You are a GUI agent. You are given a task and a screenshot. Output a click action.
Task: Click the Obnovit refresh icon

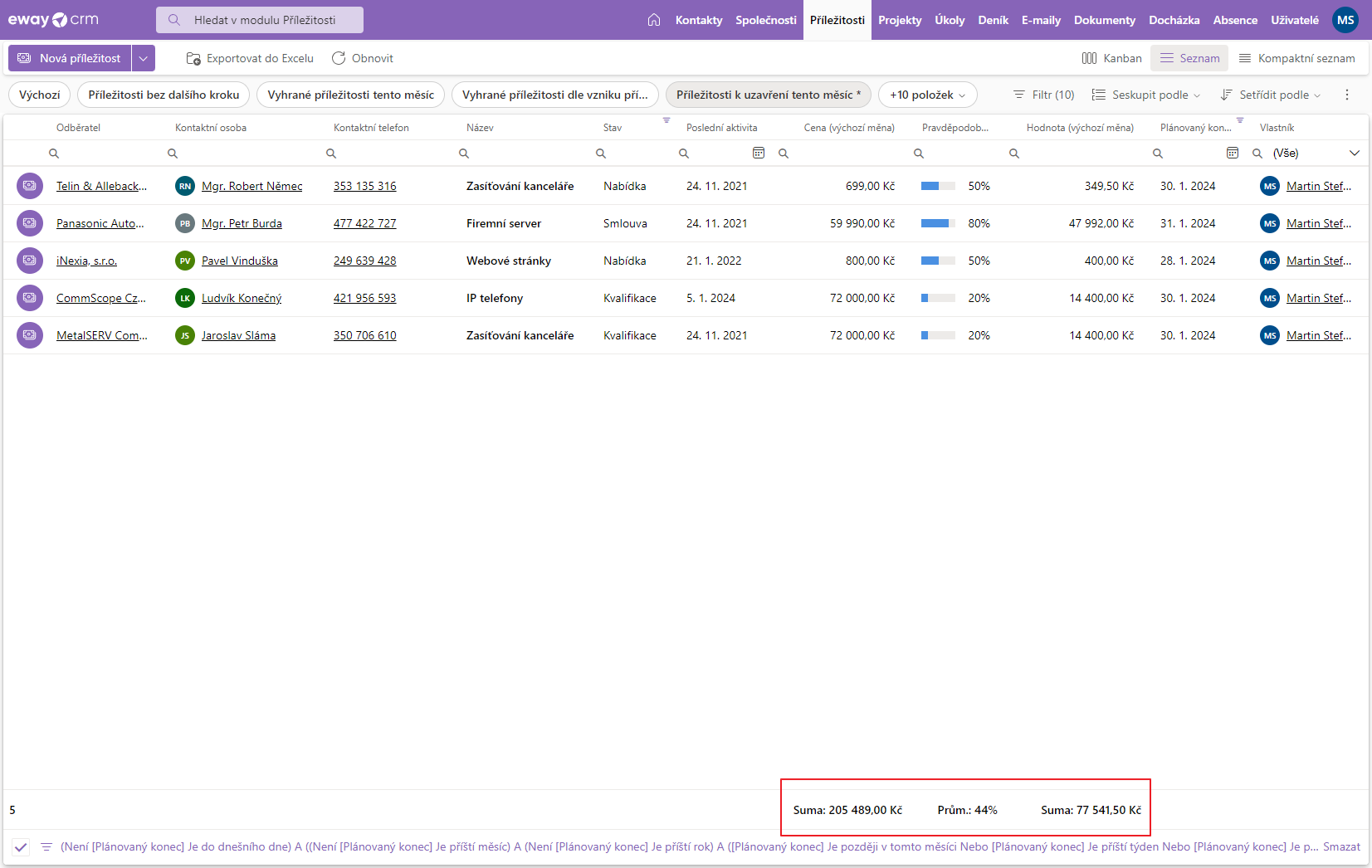(339, 58)
